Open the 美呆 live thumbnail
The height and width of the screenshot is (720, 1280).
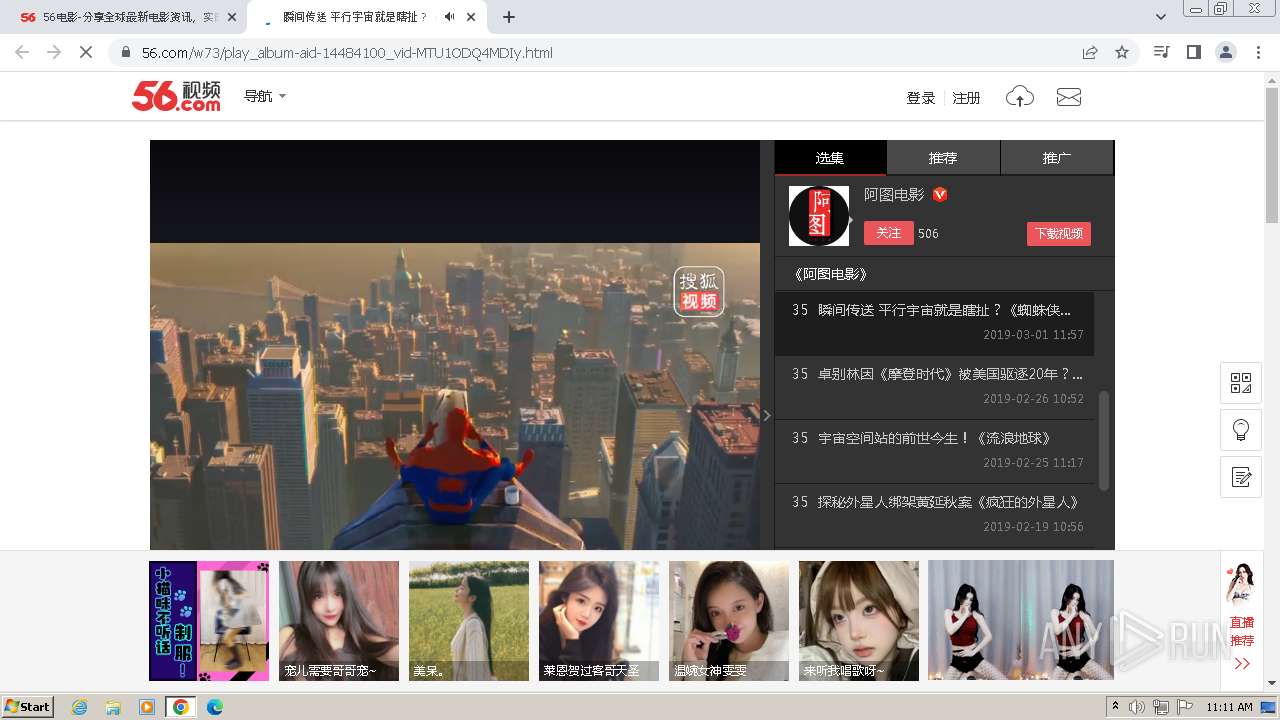click(x=469, y=621)
